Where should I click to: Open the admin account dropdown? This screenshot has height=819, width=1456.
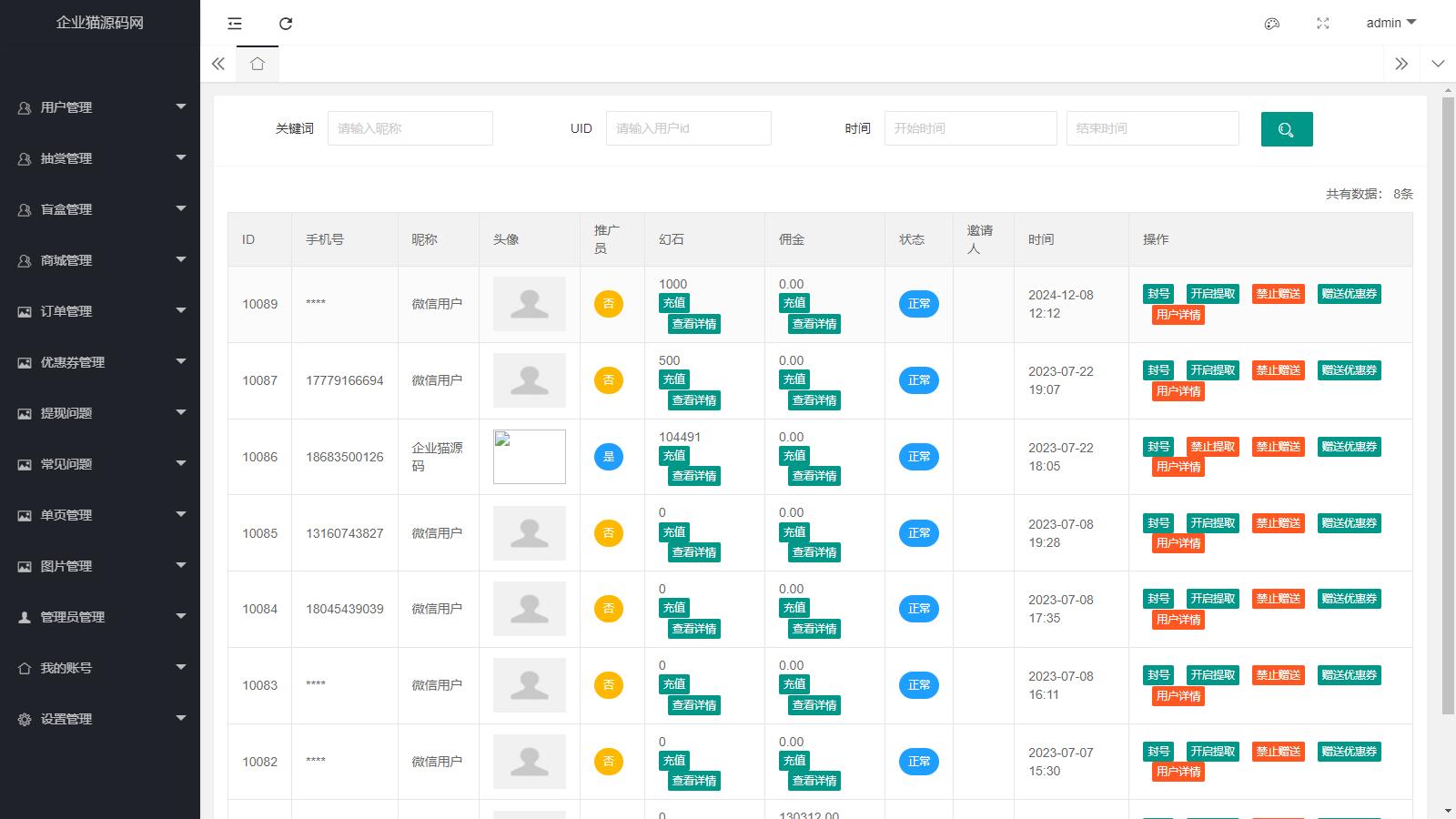coord(1390,23)
